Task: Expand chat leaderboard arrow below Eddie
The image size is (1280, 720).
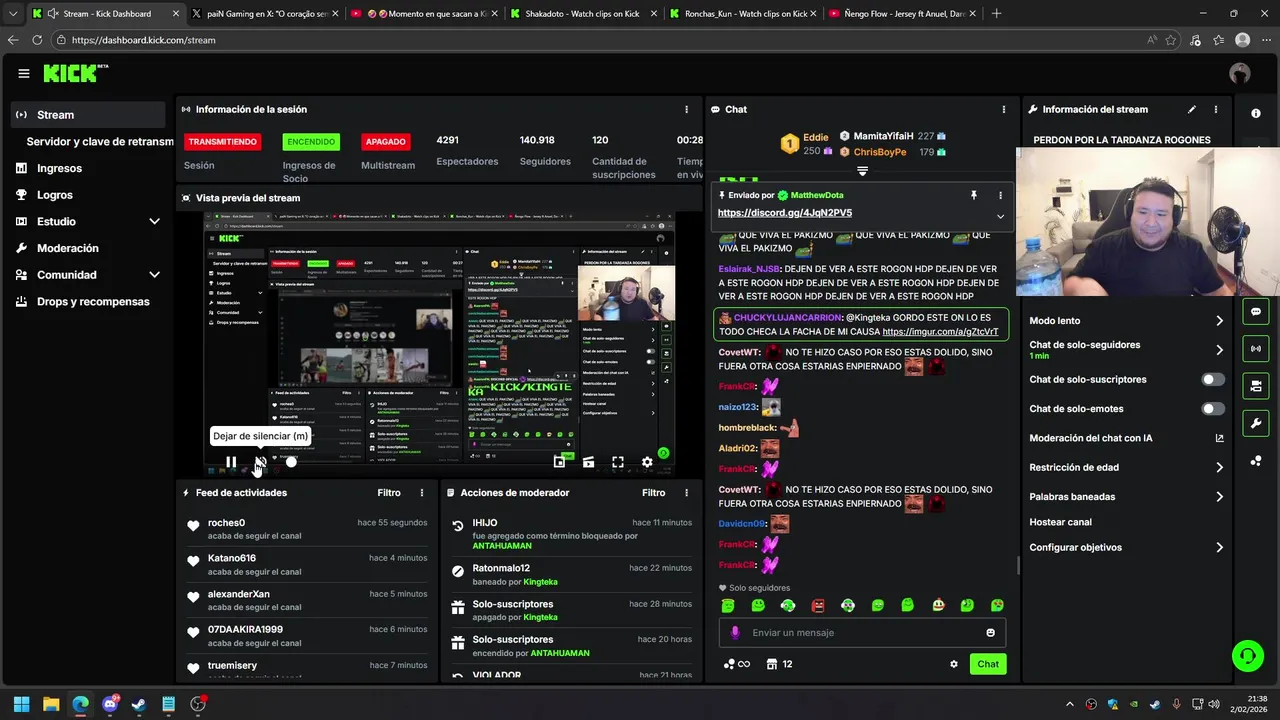Action: [x=862, y=172]
